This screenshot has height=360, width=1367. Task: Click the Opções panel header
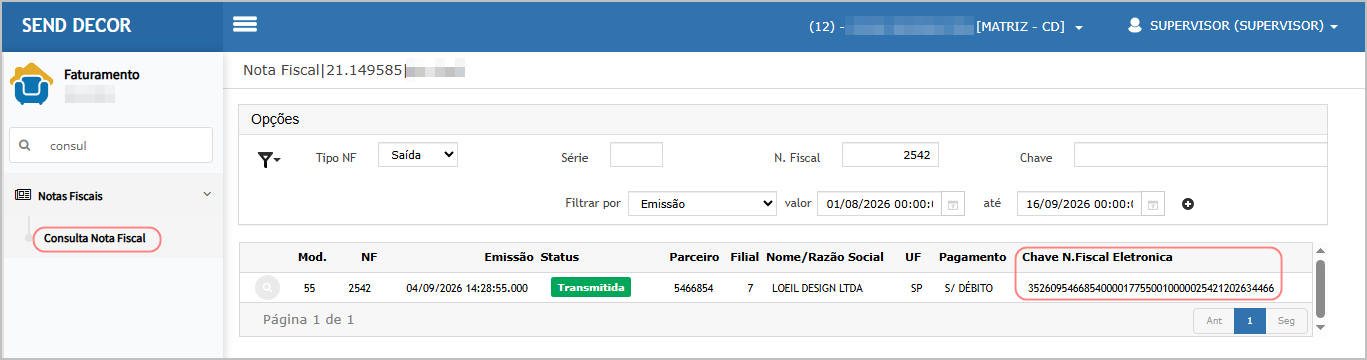(783, 119)
